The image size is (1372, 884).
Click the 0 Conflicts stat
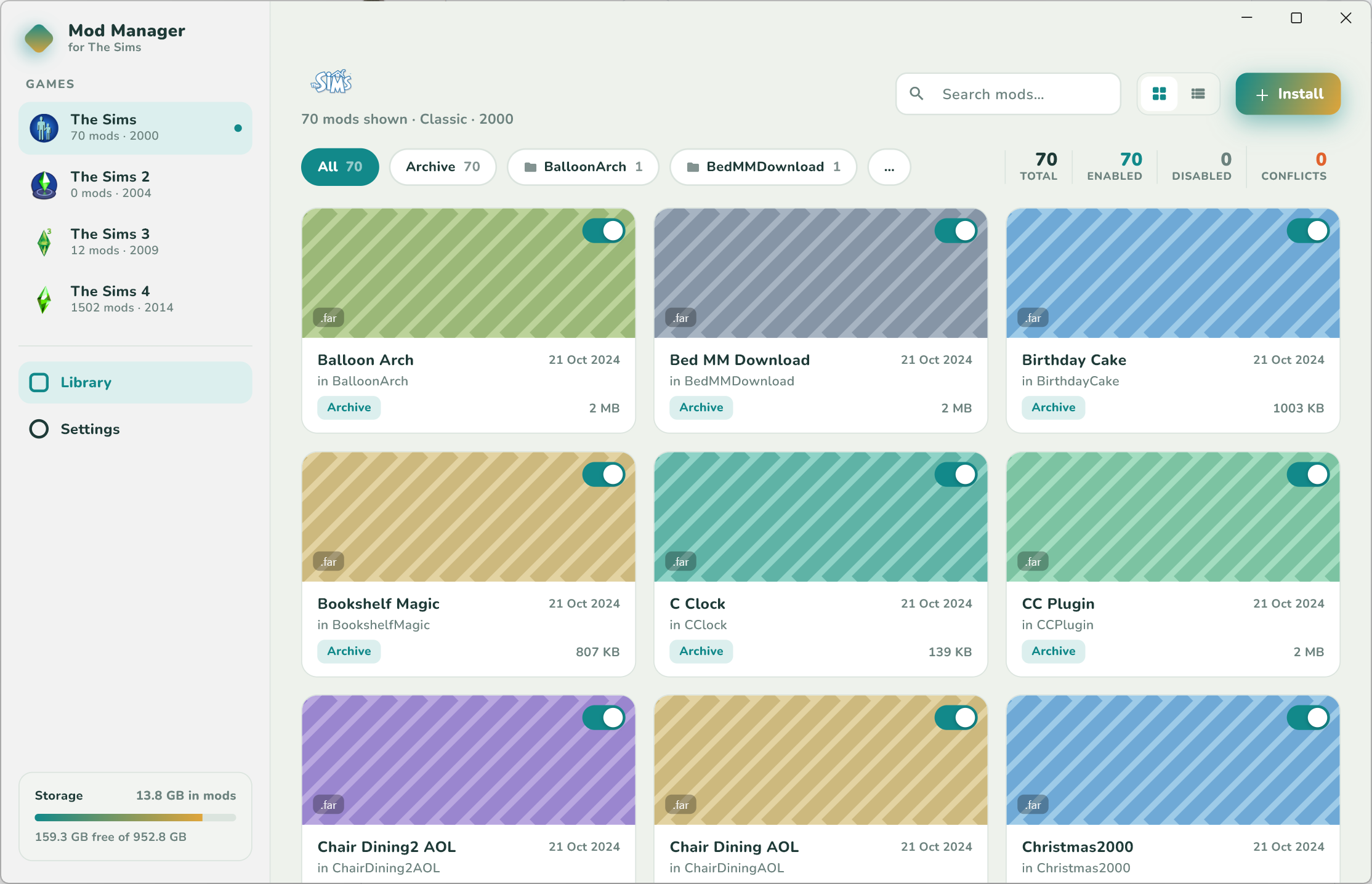(x=1294, y=167)
